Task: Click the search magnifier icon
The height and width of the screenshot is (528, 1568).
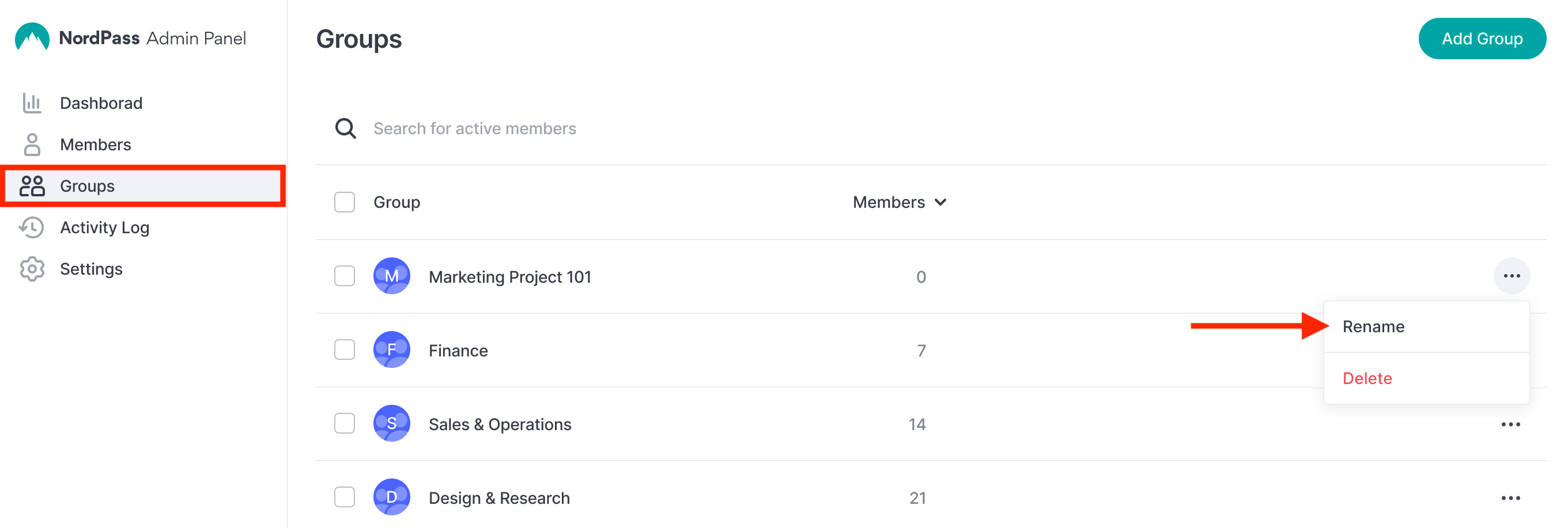Action: (x=345, y=128)
